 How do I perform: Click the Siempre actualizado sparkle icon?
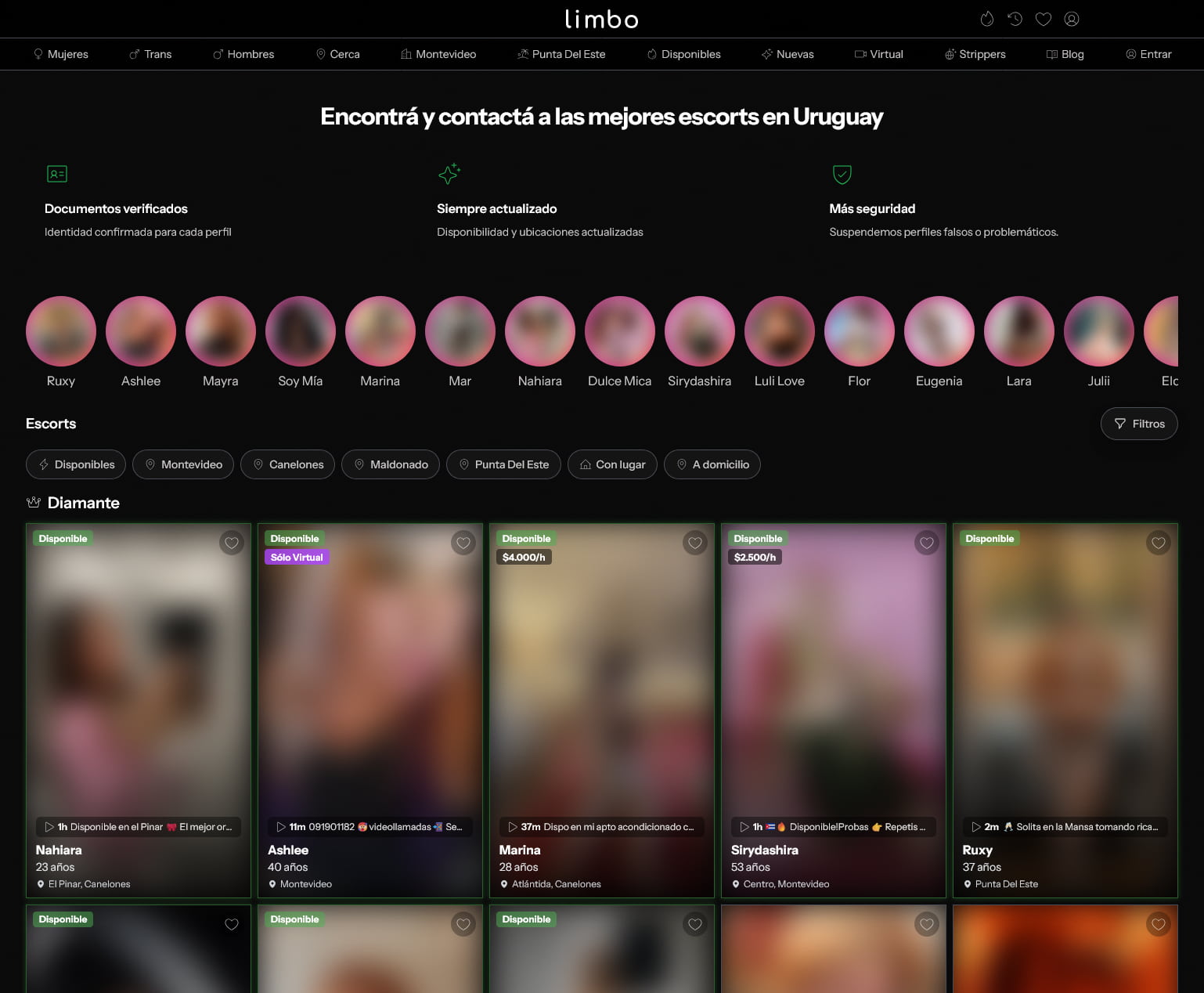point(449,174)
